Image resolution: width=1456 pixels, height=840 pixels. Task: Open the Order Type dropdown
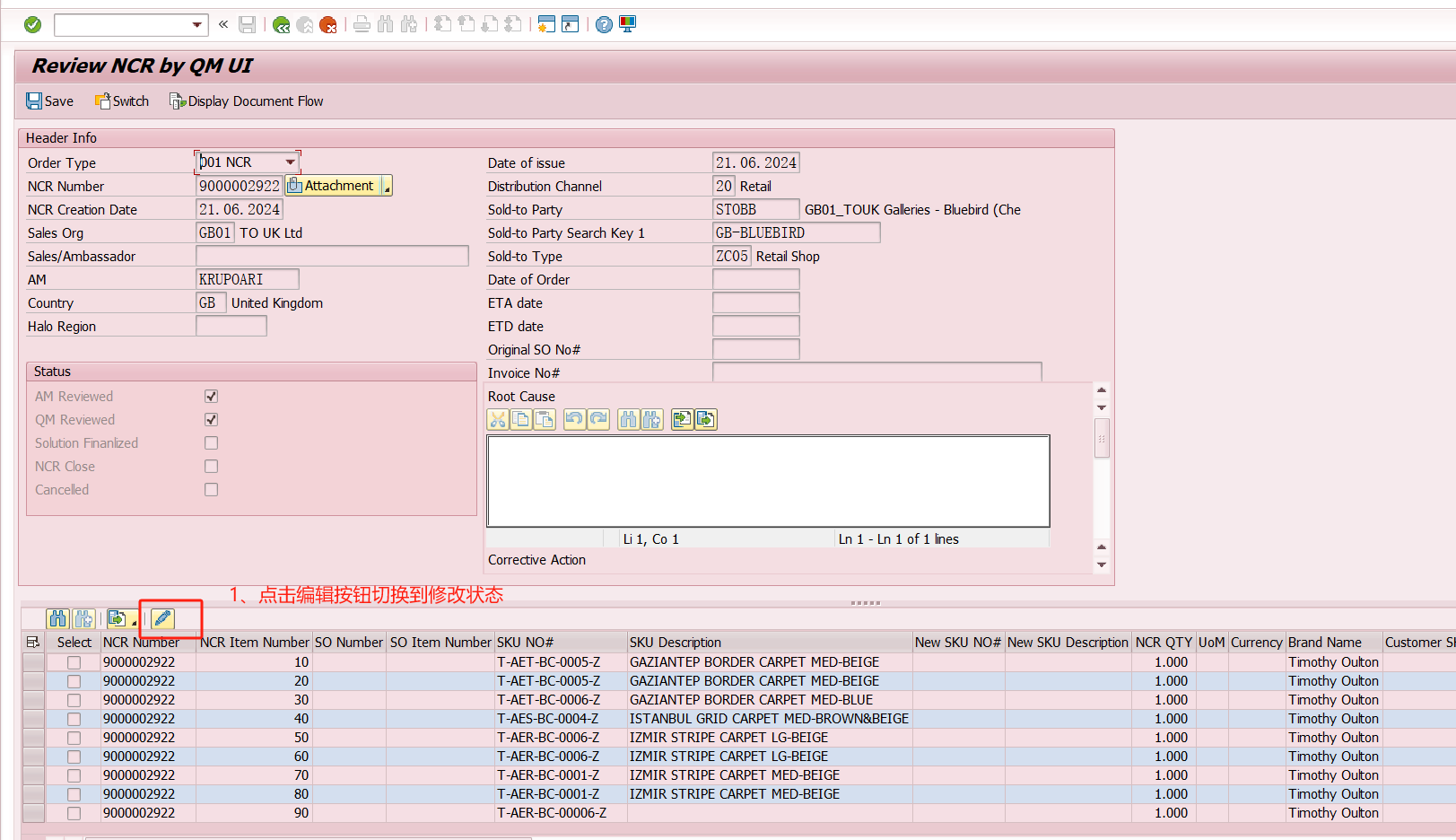[x=290, y=162]
